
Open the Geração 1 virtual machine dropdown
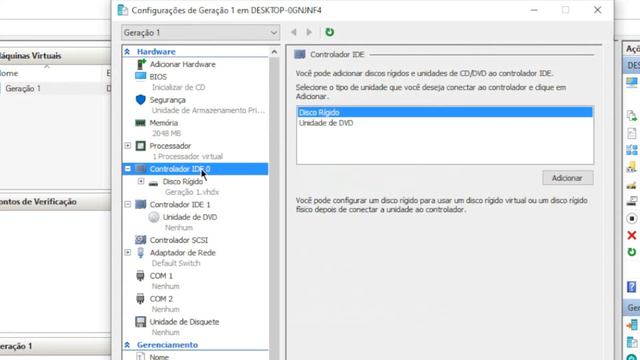click(200, 33)
